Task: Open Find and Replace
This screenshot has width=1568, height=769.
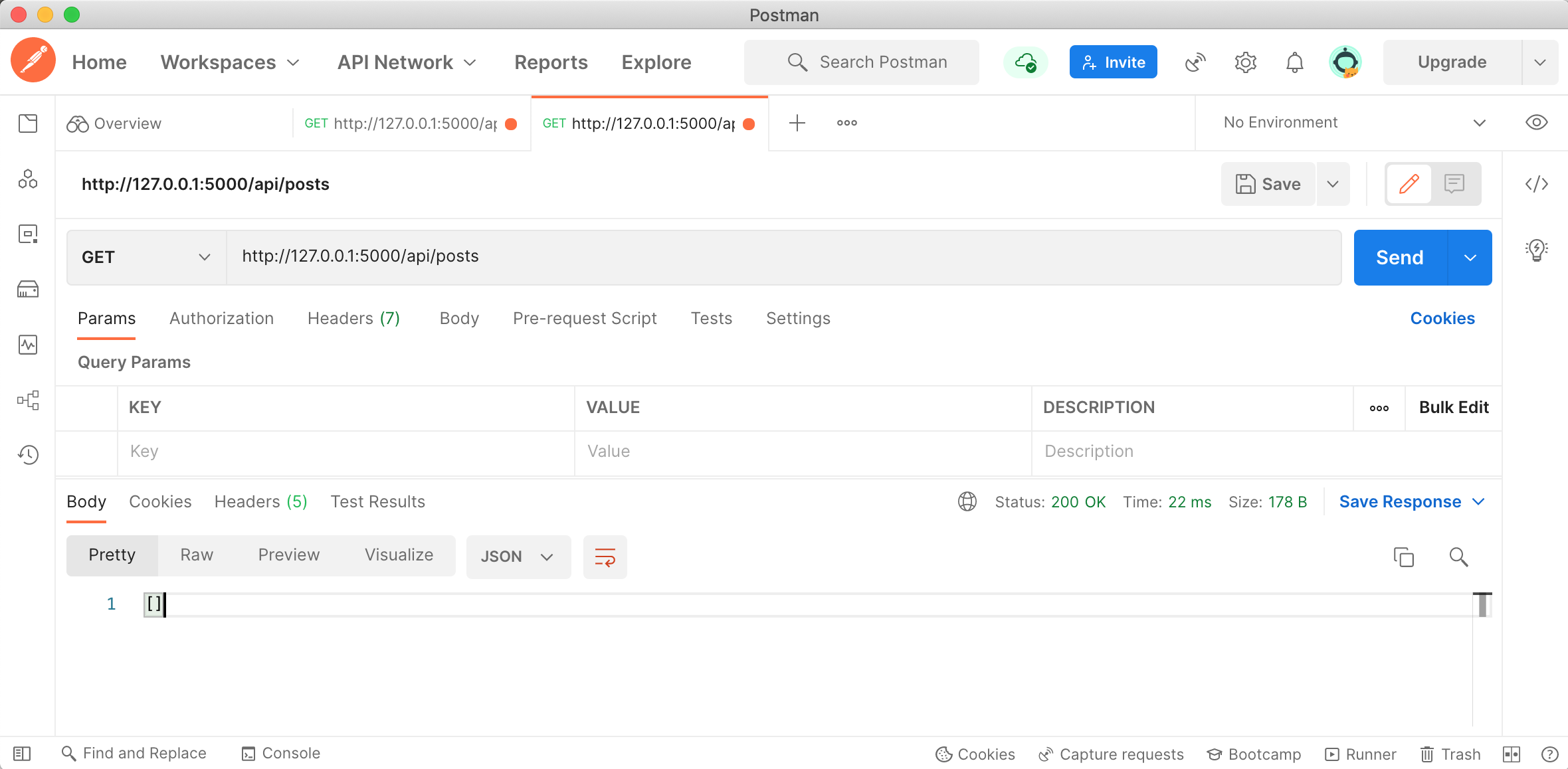Action: (134, 754)
